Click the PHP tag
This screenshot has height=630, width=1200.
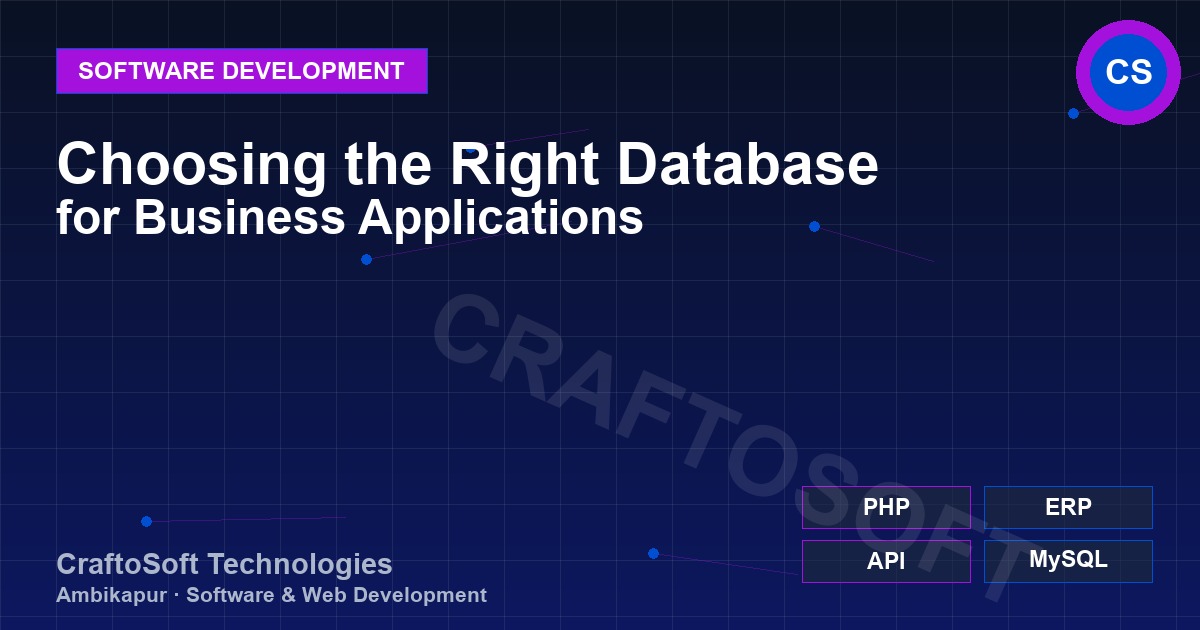[x=886, y=507]
